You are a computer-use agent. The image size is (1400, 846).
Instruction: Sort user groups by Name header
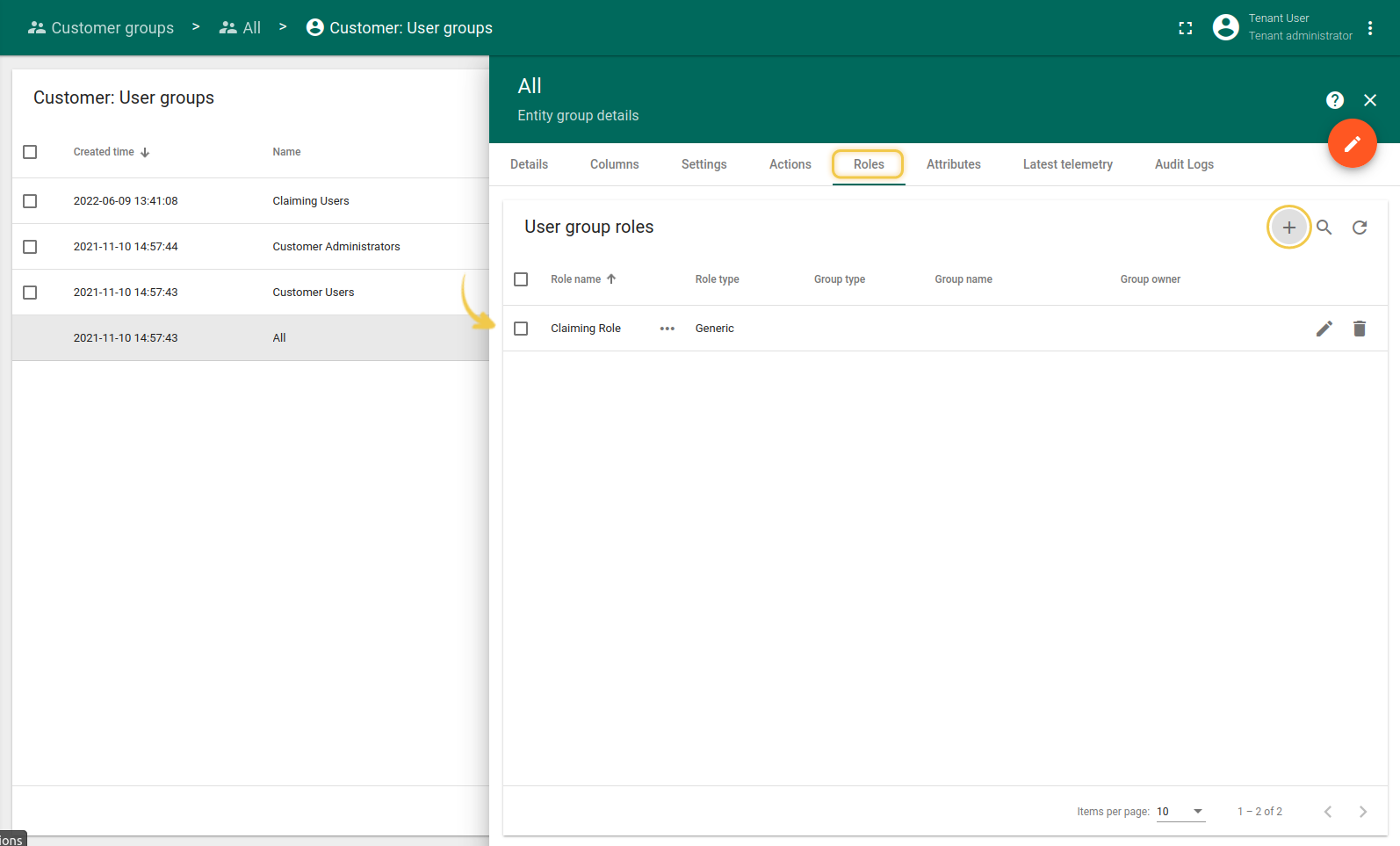point(286,152)
